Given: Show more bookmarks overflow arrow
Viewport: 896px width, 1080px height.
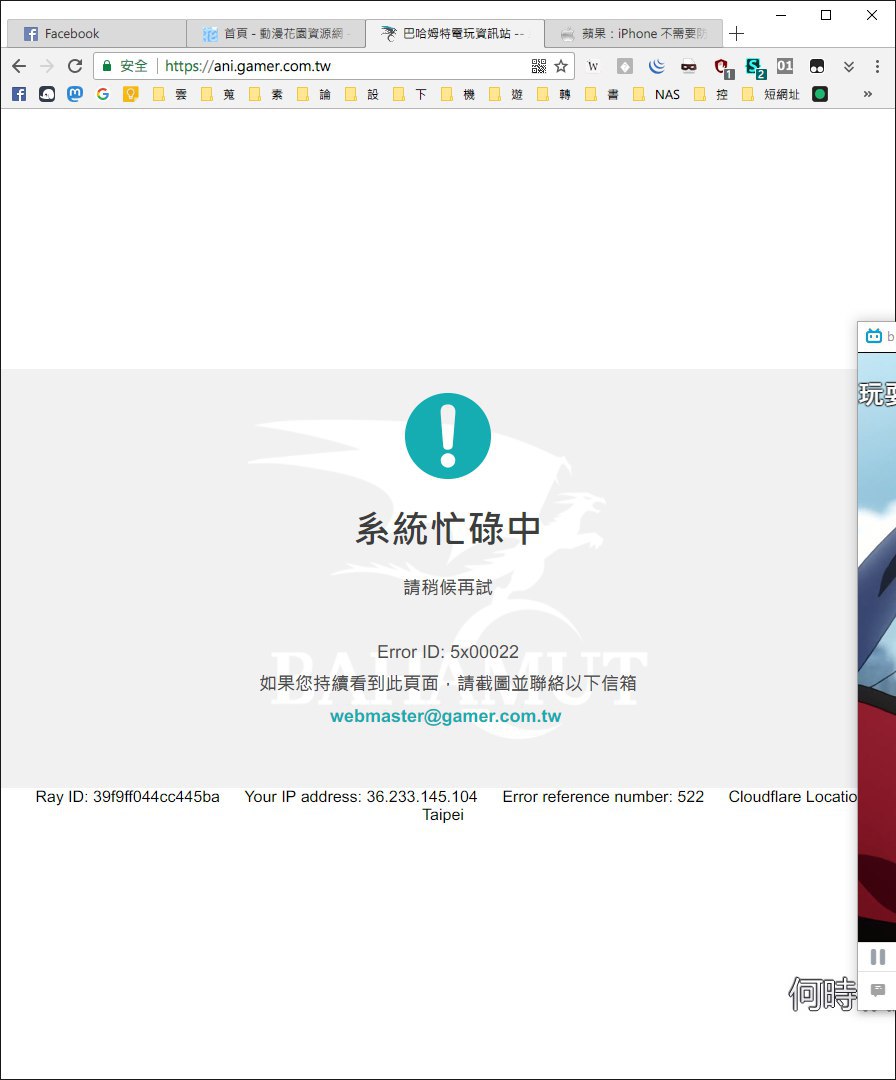Looking at the screenshot, I should pos(868,94).
